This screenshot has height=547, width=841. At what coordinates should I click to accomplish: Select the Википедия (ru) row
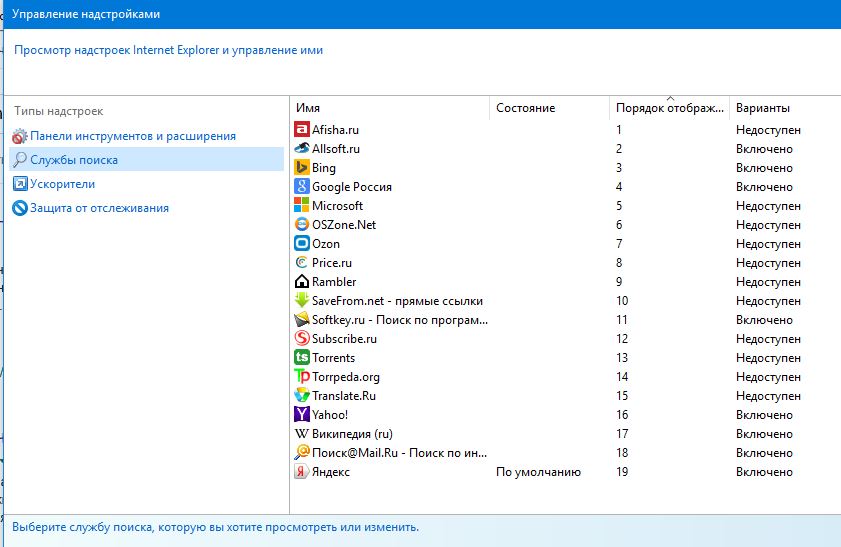coord(355,434)
